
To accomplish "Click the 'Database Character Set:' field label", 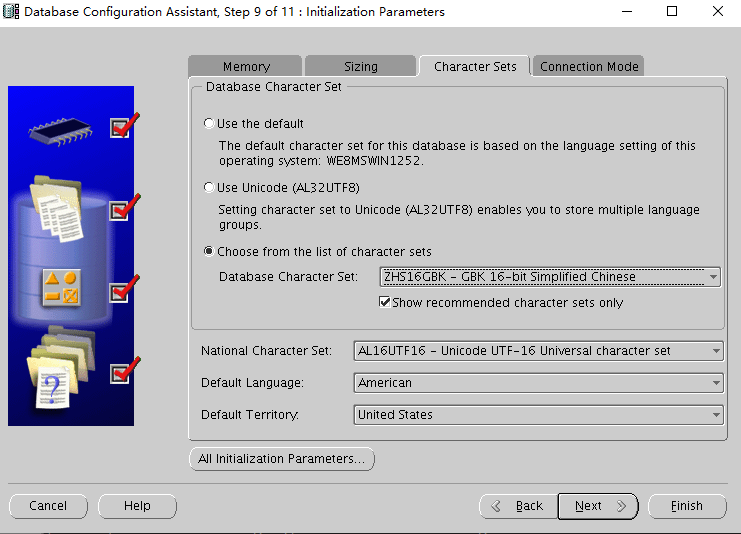I will point(288,276).
